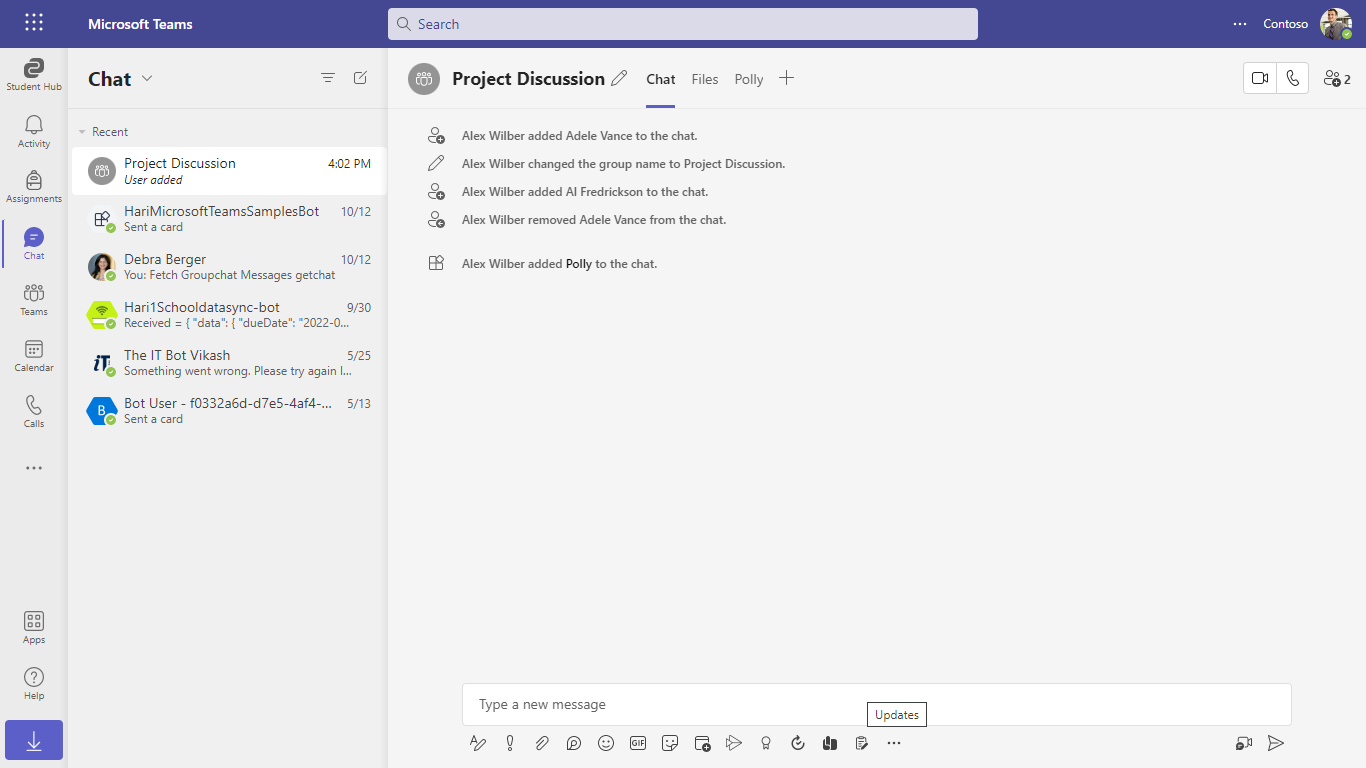Open the Debra Berger chat

tap(228, 267)
